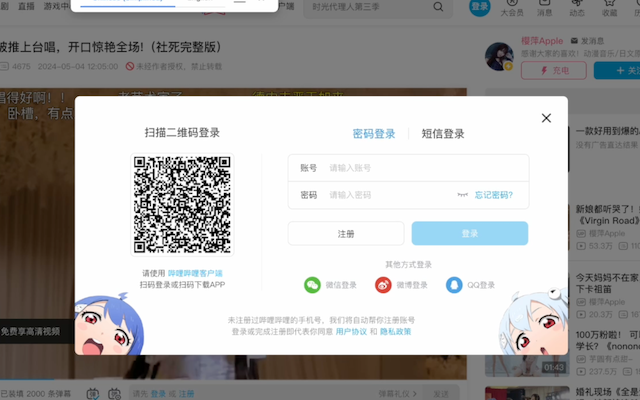The image size is (640, 400).
Task: Click video publish date 2024-05-04 12:05:00
Action: click(78, 66)
